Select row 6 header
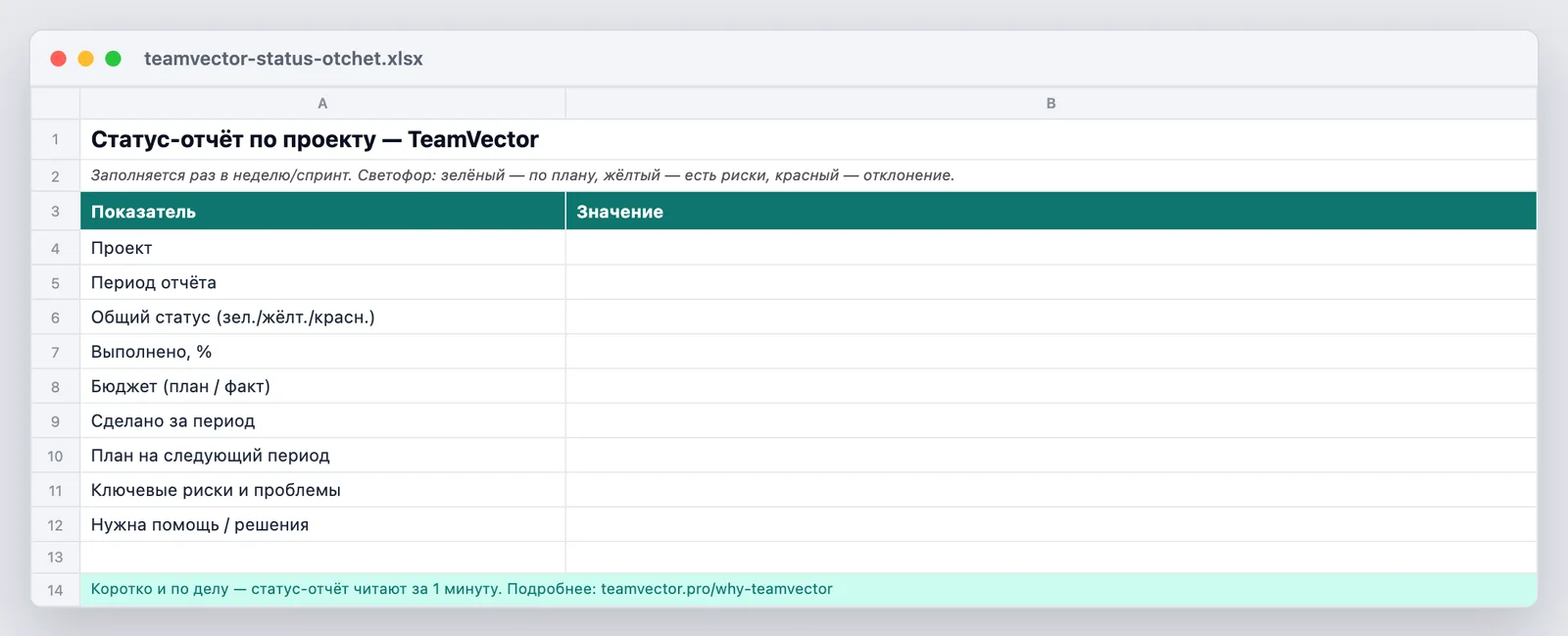Viewport: 1568px width, 636px height. pyautogui.click(x=55, y=317)
